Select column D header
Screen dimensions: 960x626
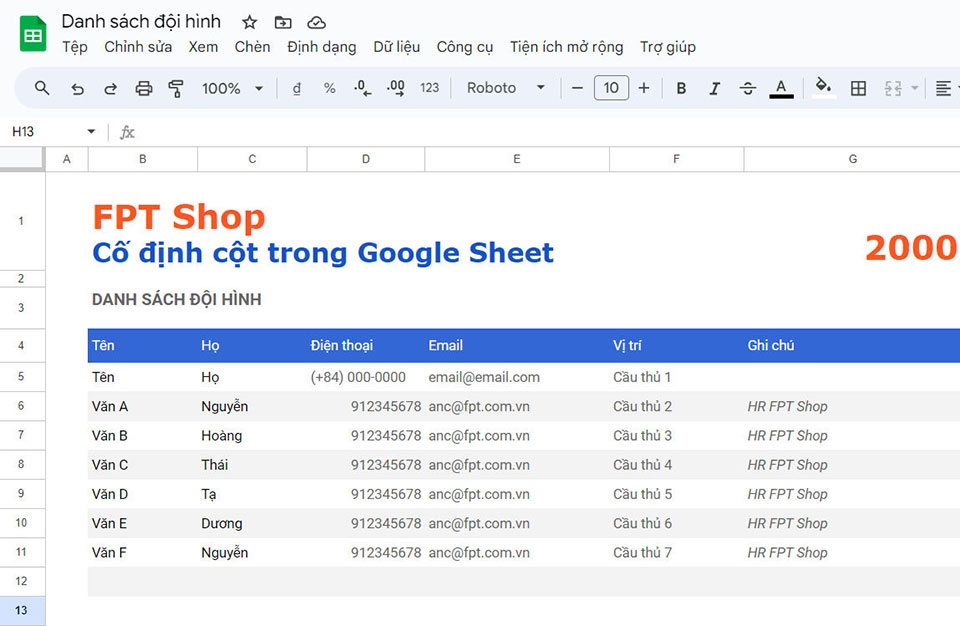click(366, 159)
